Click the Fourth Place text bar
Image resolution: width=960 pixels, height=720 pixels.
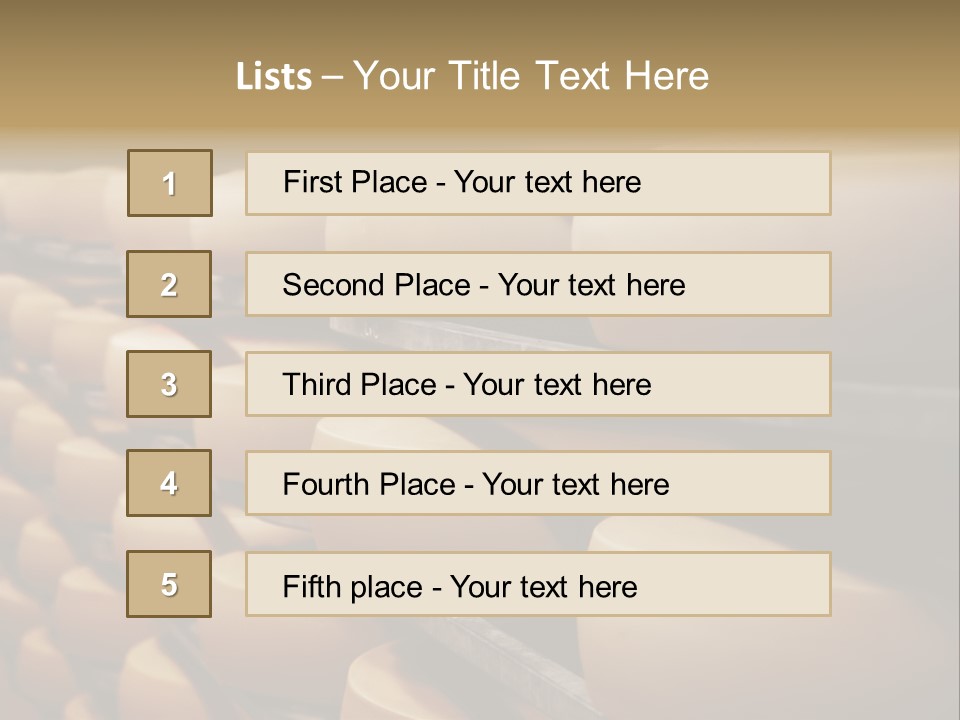(538, 483)
